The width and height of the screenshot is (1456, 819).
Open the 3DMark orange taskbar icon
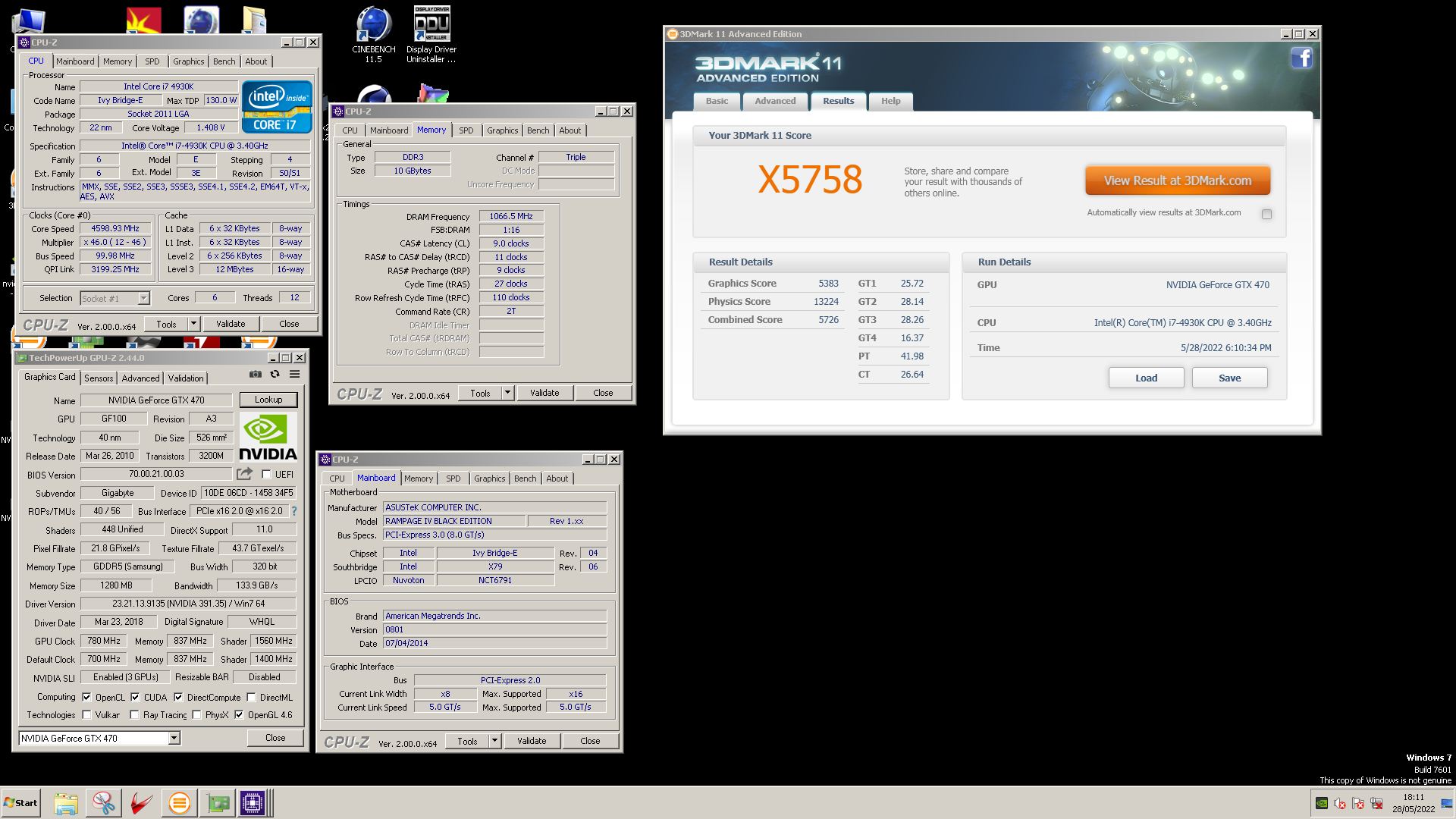click(x=180, y=803)
